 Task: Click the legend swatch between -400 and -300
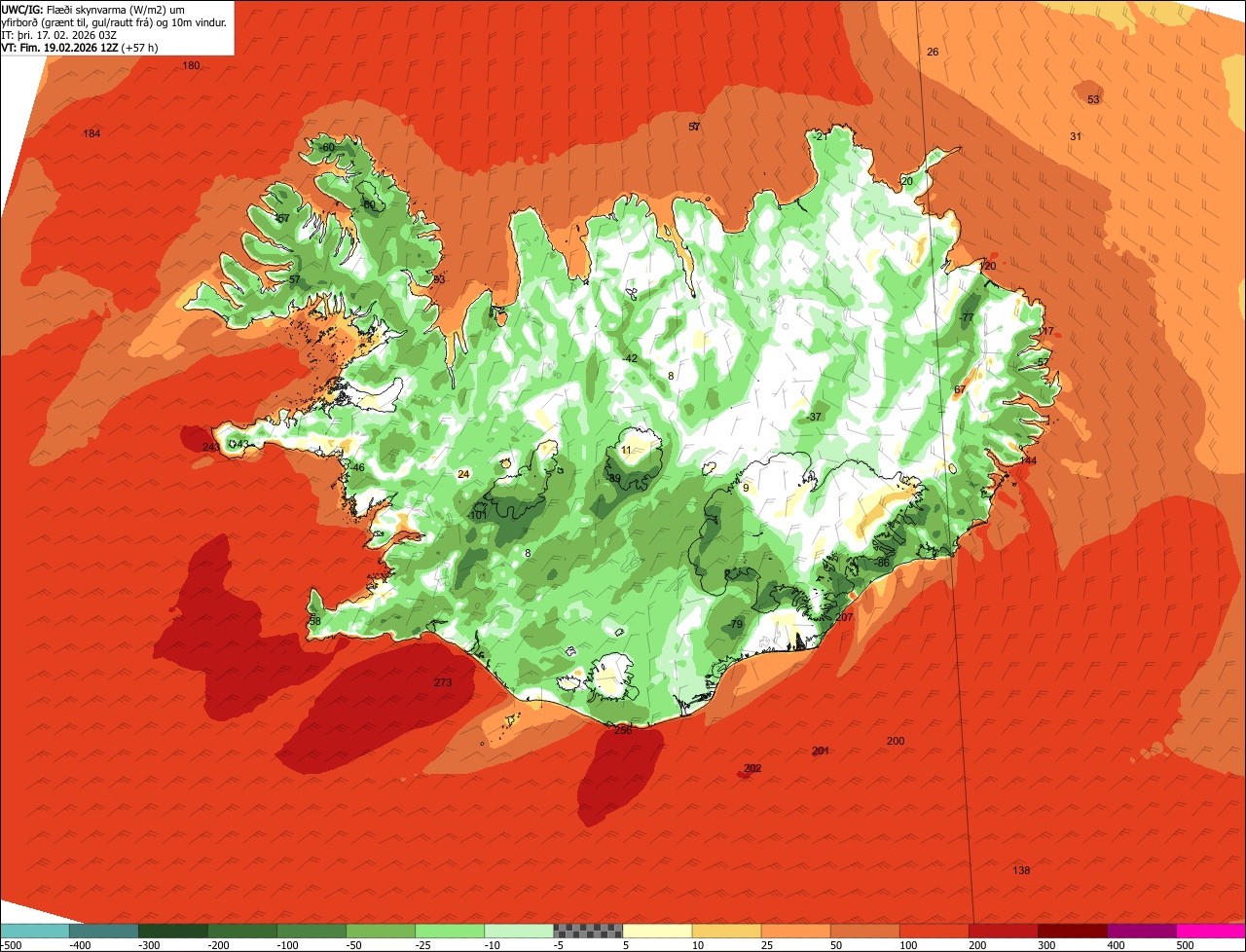(x=103, y=931)
